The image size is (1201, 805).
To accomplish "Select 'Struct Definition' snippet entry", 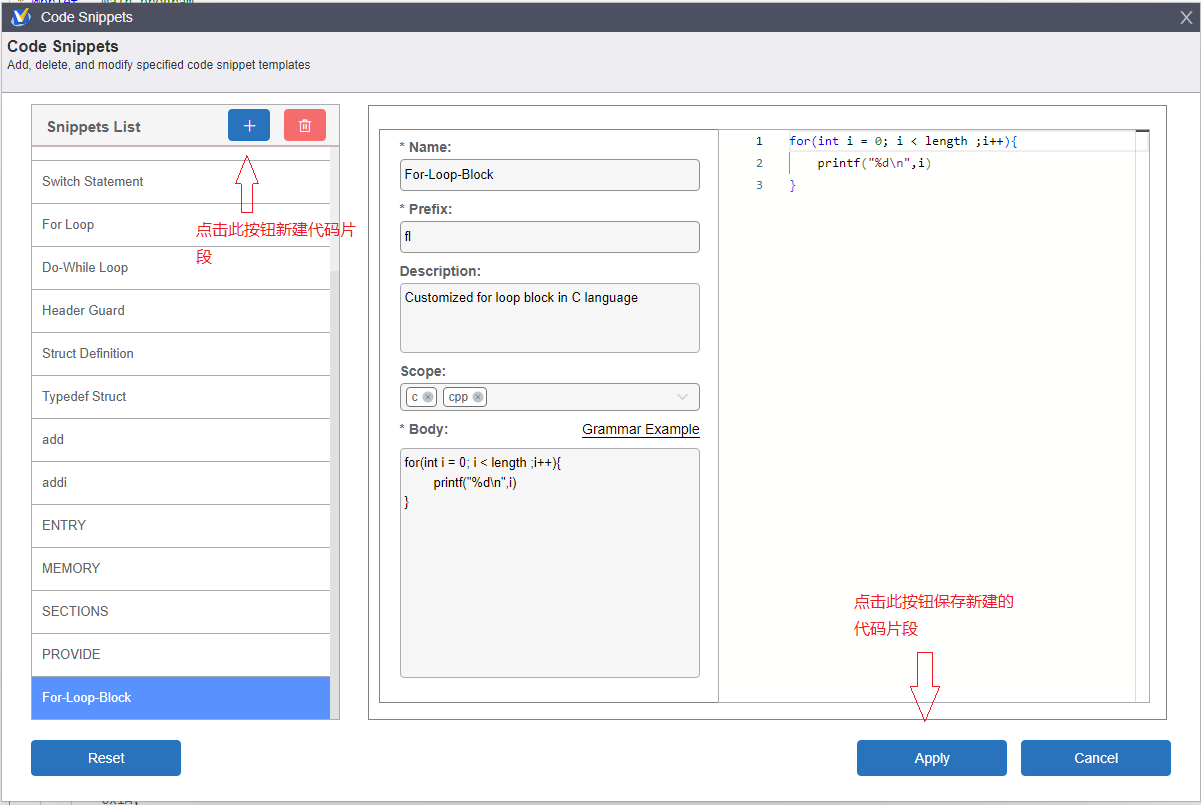I will (x=181, y=353).
